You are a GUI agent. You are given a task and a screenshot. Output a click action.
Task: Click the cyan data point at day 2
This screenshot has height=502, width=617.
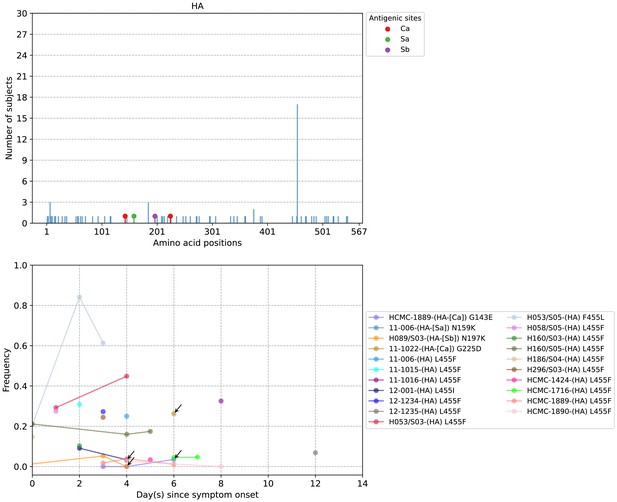click(x=79, y=404)
